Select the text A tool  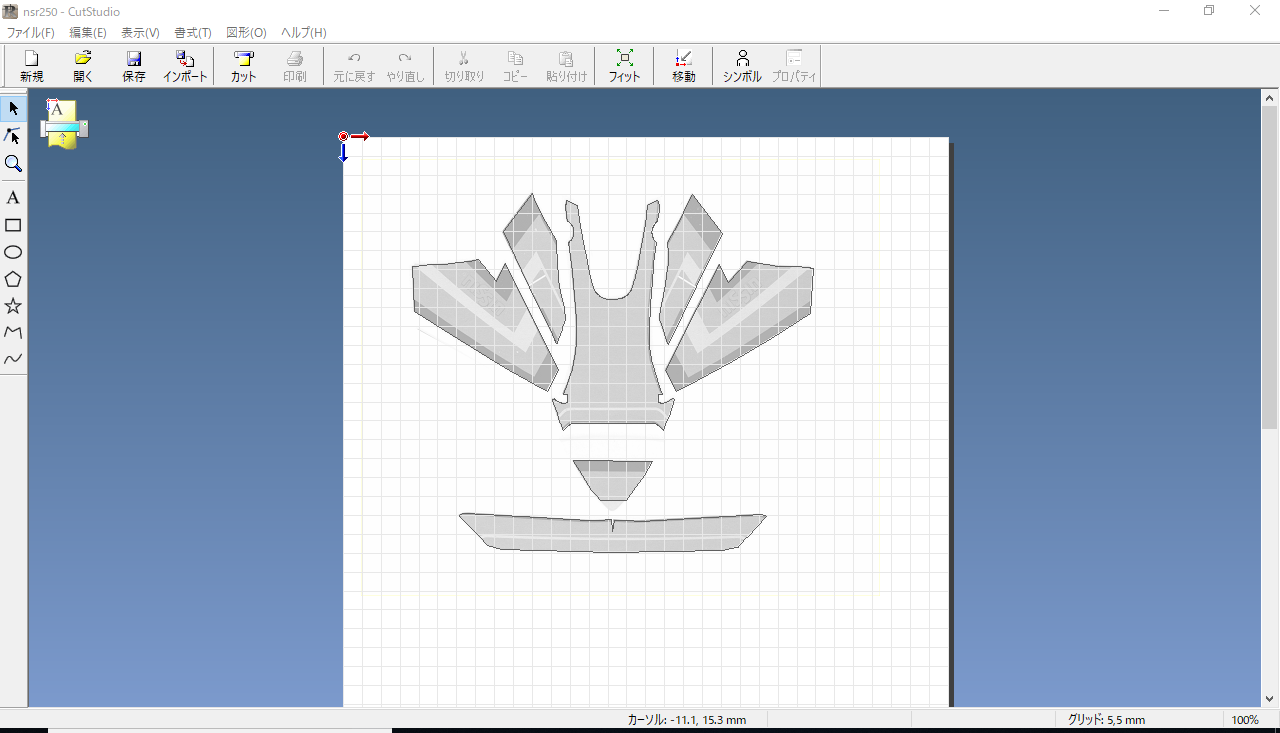[x=13, y=198]
